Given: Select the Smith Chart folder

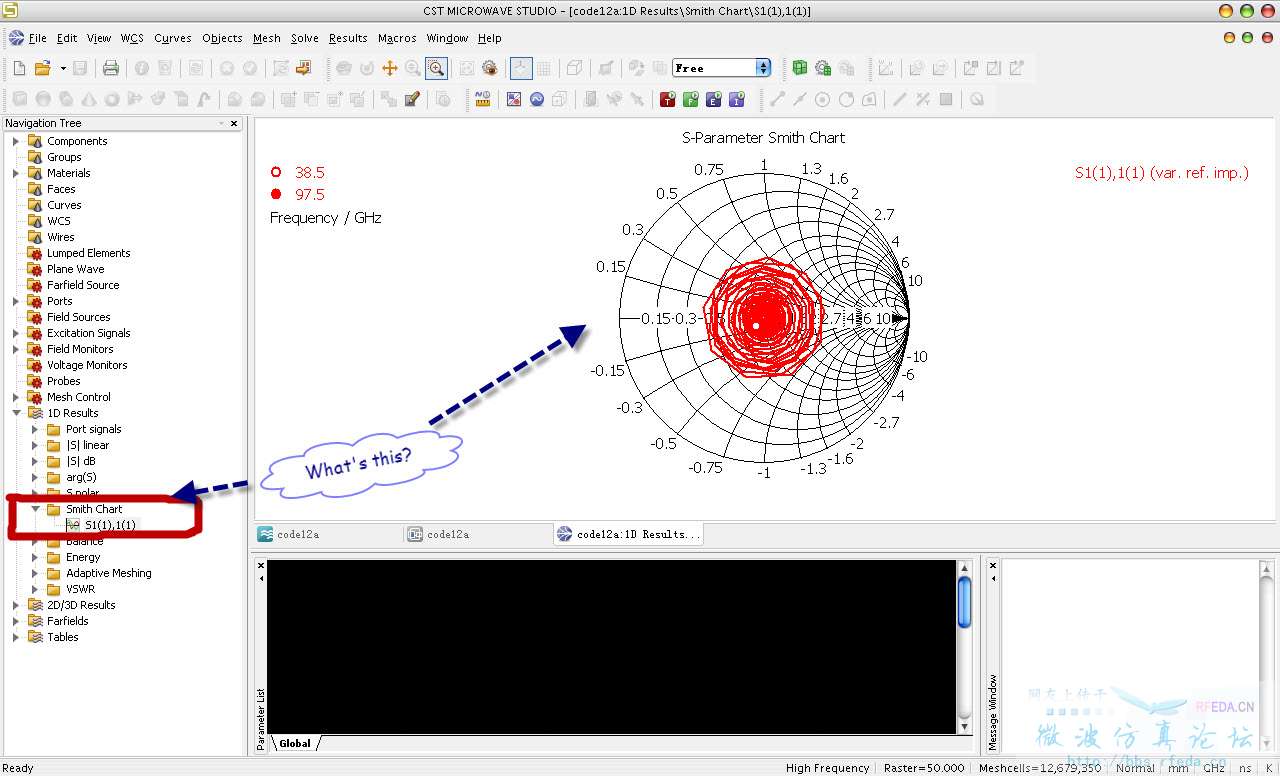Looking at the screenshot, I should pyautogui.click(x=94, y=509).
